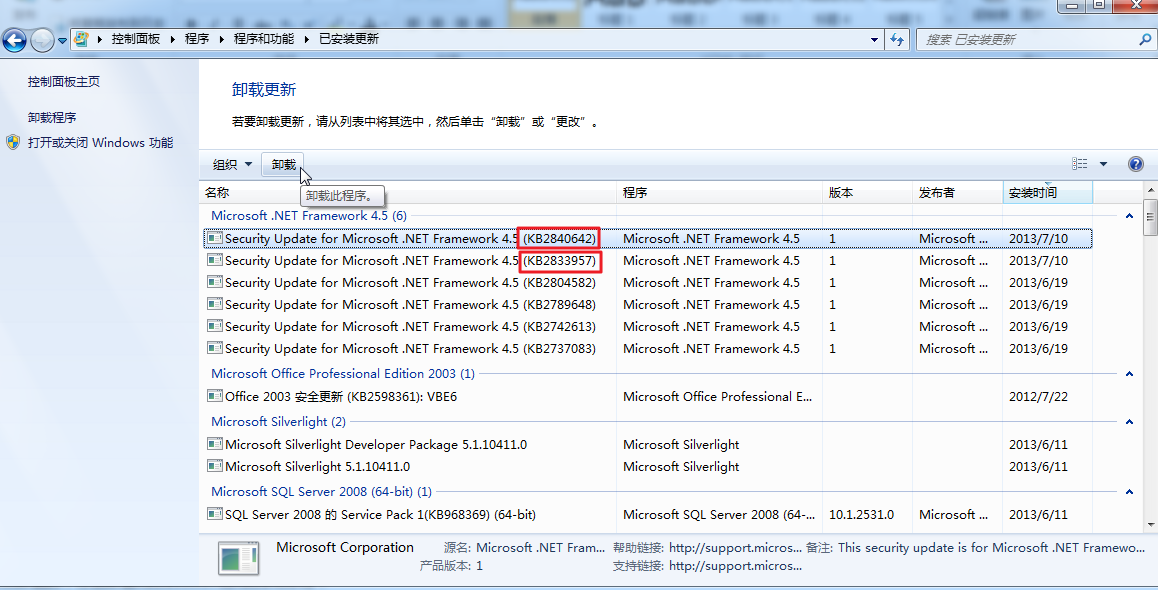This screenshot has height=590, width=1158.
Task: Go forward with the Forward arrow button
Action: (42, 40)
